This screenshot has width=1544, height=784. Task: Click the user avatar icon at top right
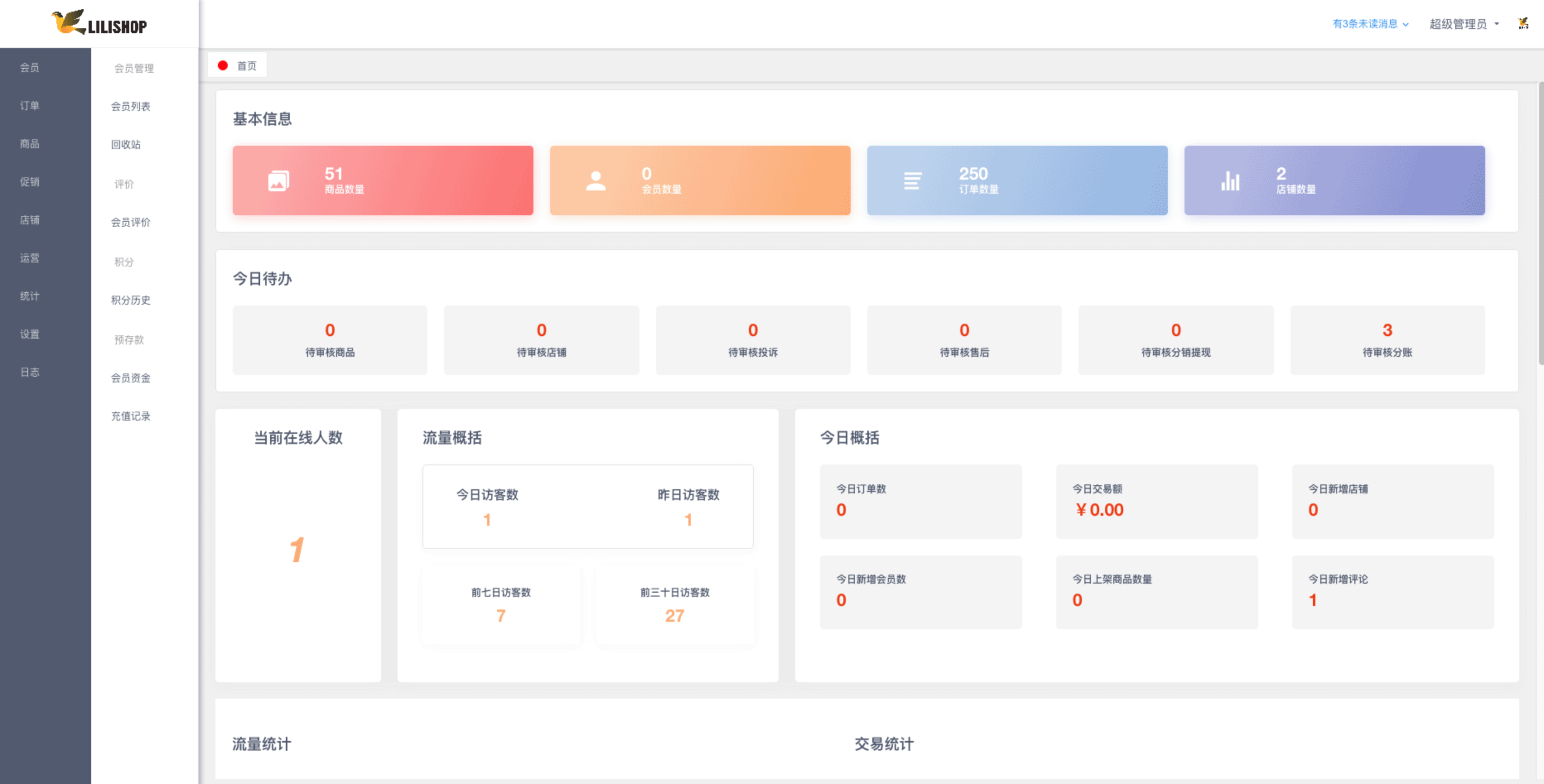pyautogui.click(x=1523, y=23)
